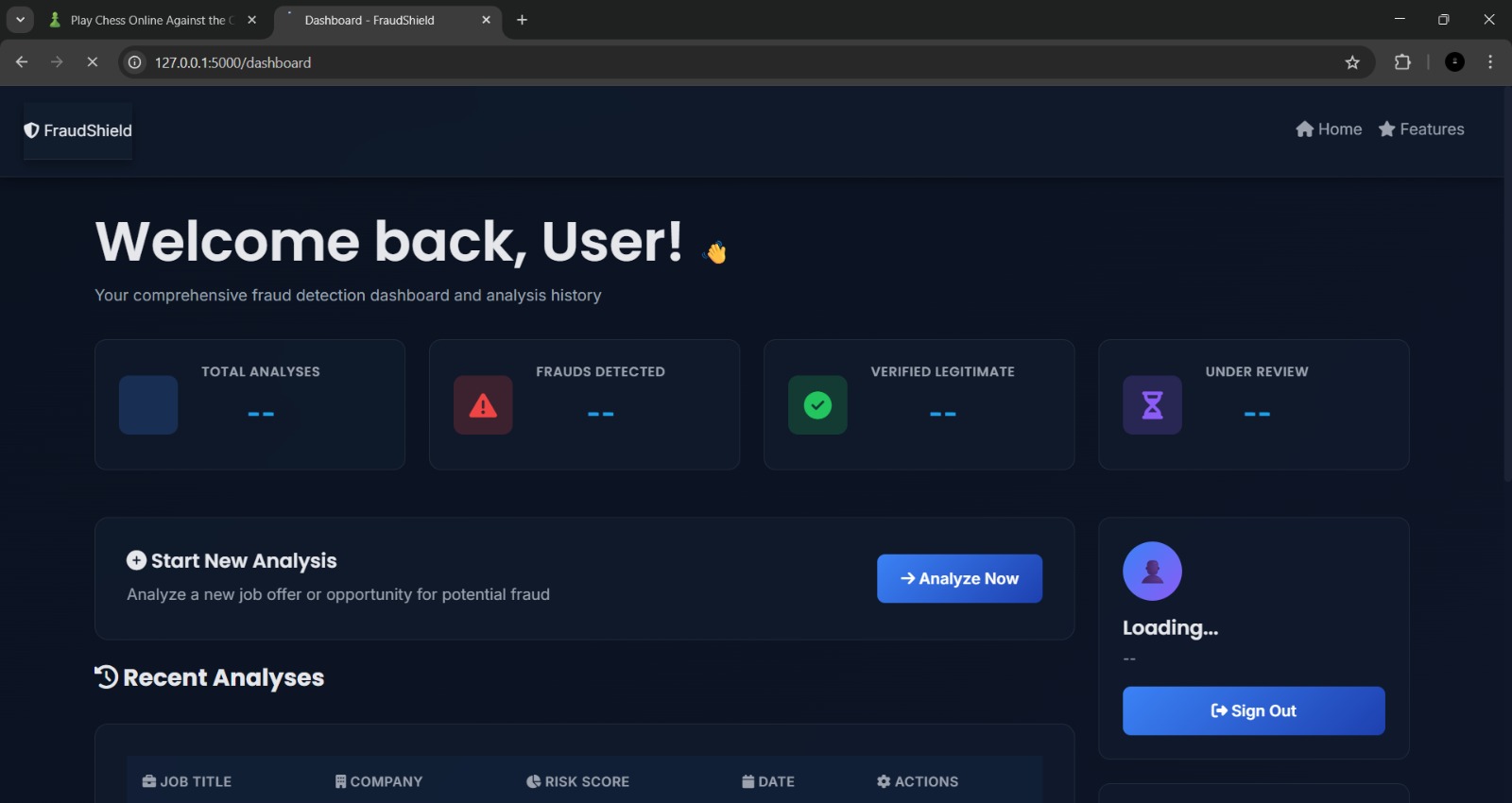Click the TOTAL ANALYSES label
Screen dimensions: 1512x803
261,372
